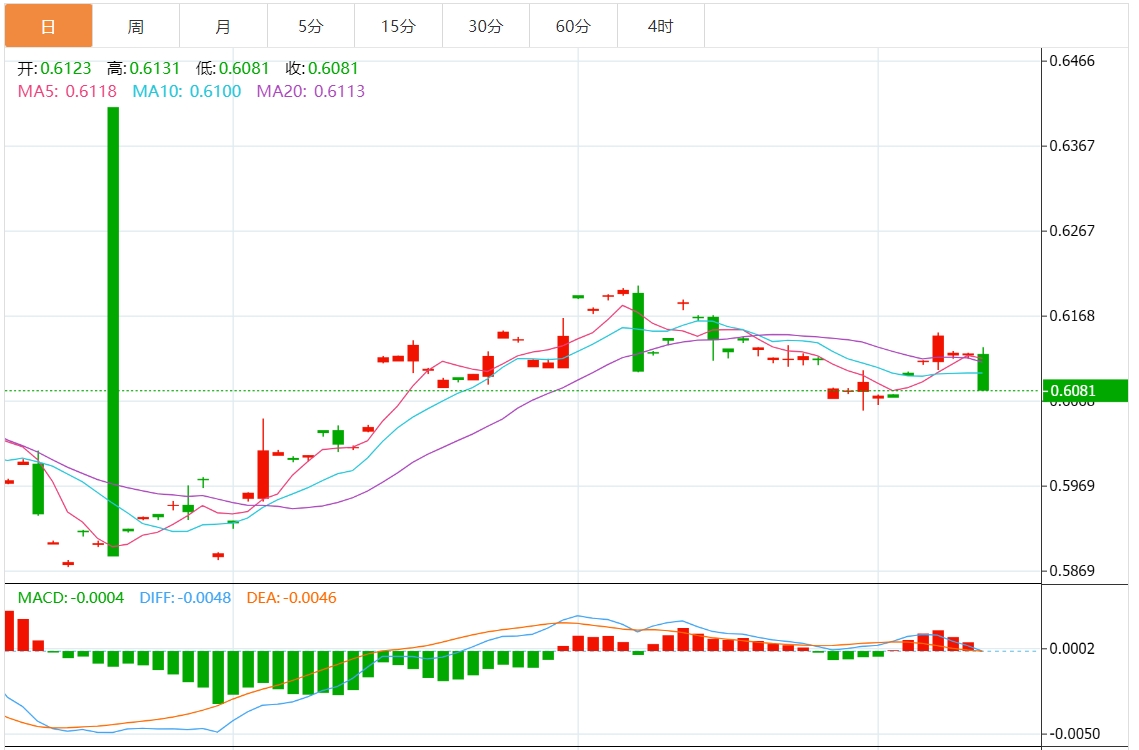The width and height of the screenshot is (1139, 750).
Task: Open the 60分 interval tab
Action: [x=573, y=26]
